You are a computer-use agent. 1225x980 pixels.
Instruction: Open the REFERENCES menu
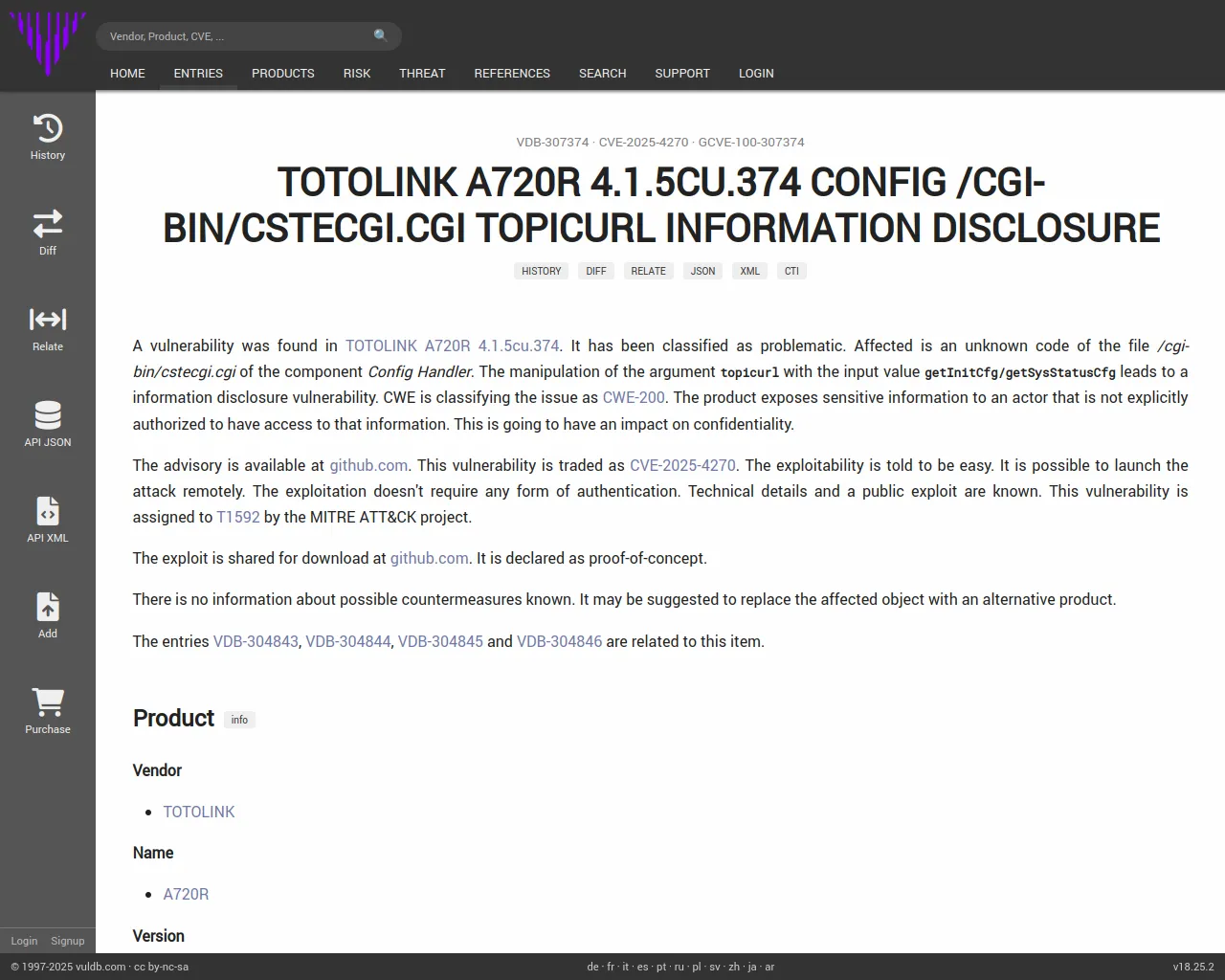point(512,74)
